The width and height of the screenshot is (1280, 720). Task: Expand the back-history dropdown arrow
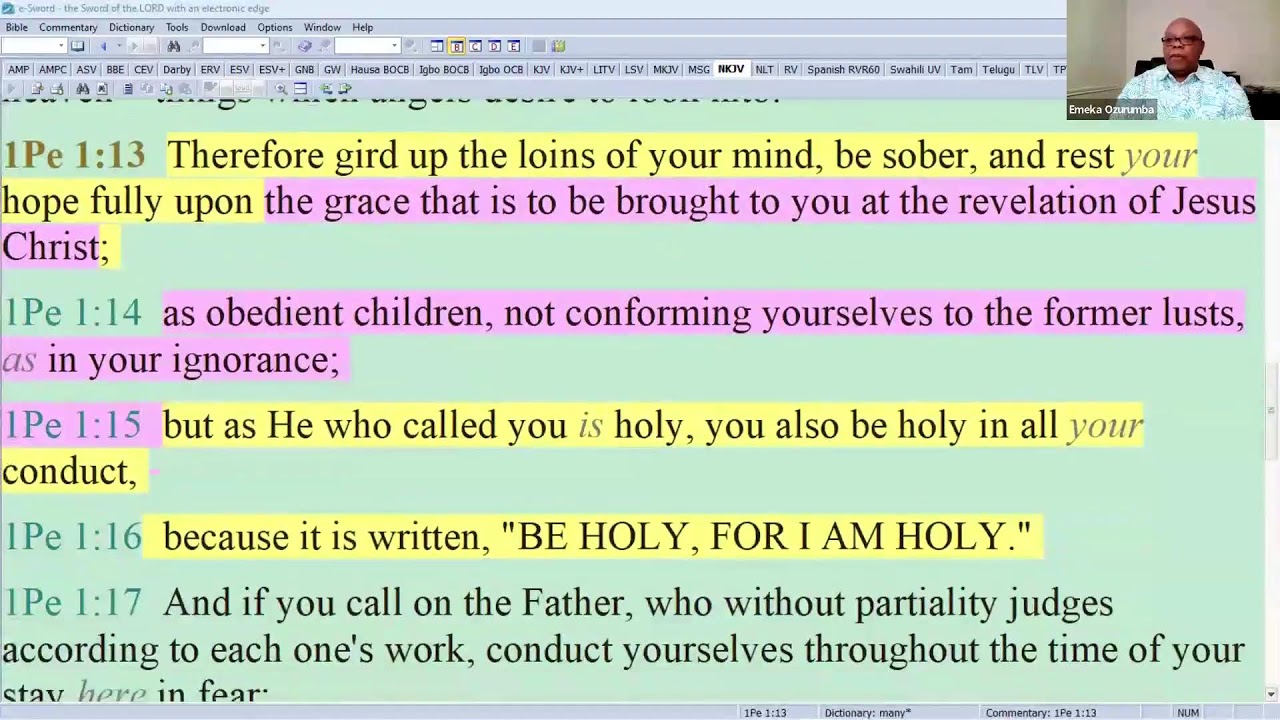[119, 46]
